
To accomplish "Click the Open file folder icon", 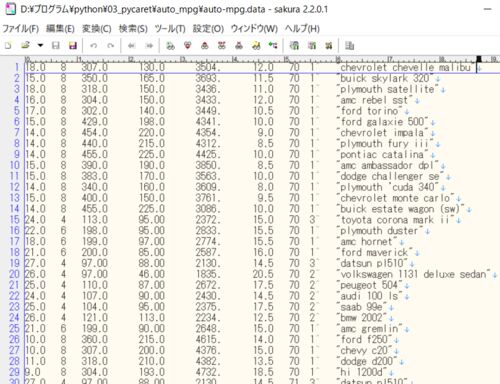I will pyautogui.click(x=25, y=45).
